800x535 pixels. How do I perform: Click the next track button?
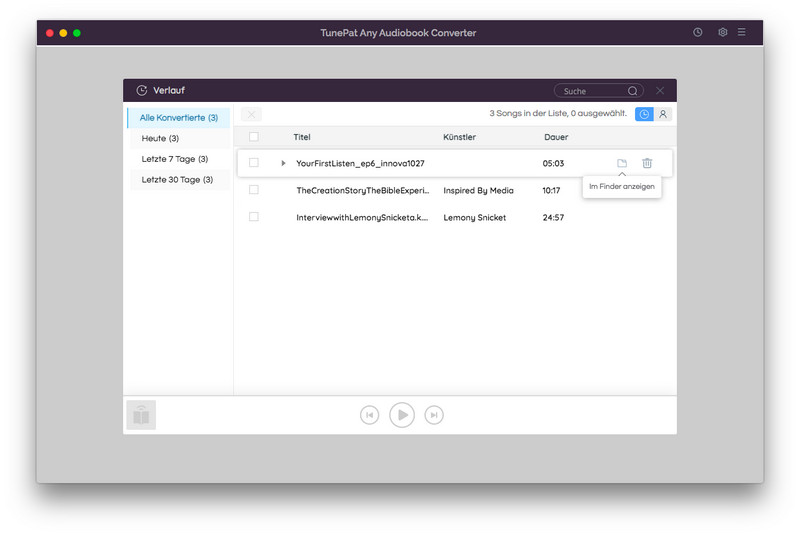[x=434, y=415]
